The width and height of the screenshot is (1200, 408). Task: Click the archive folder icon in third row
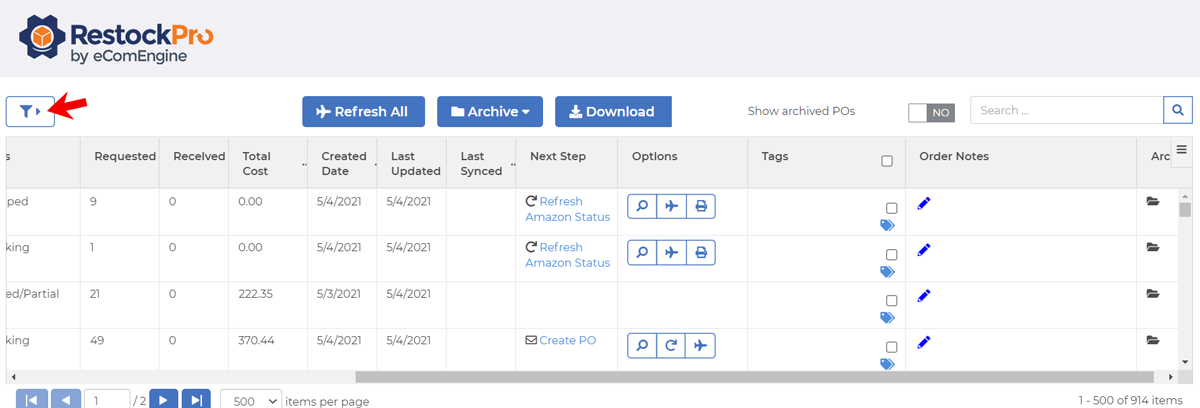(1153, 294)
